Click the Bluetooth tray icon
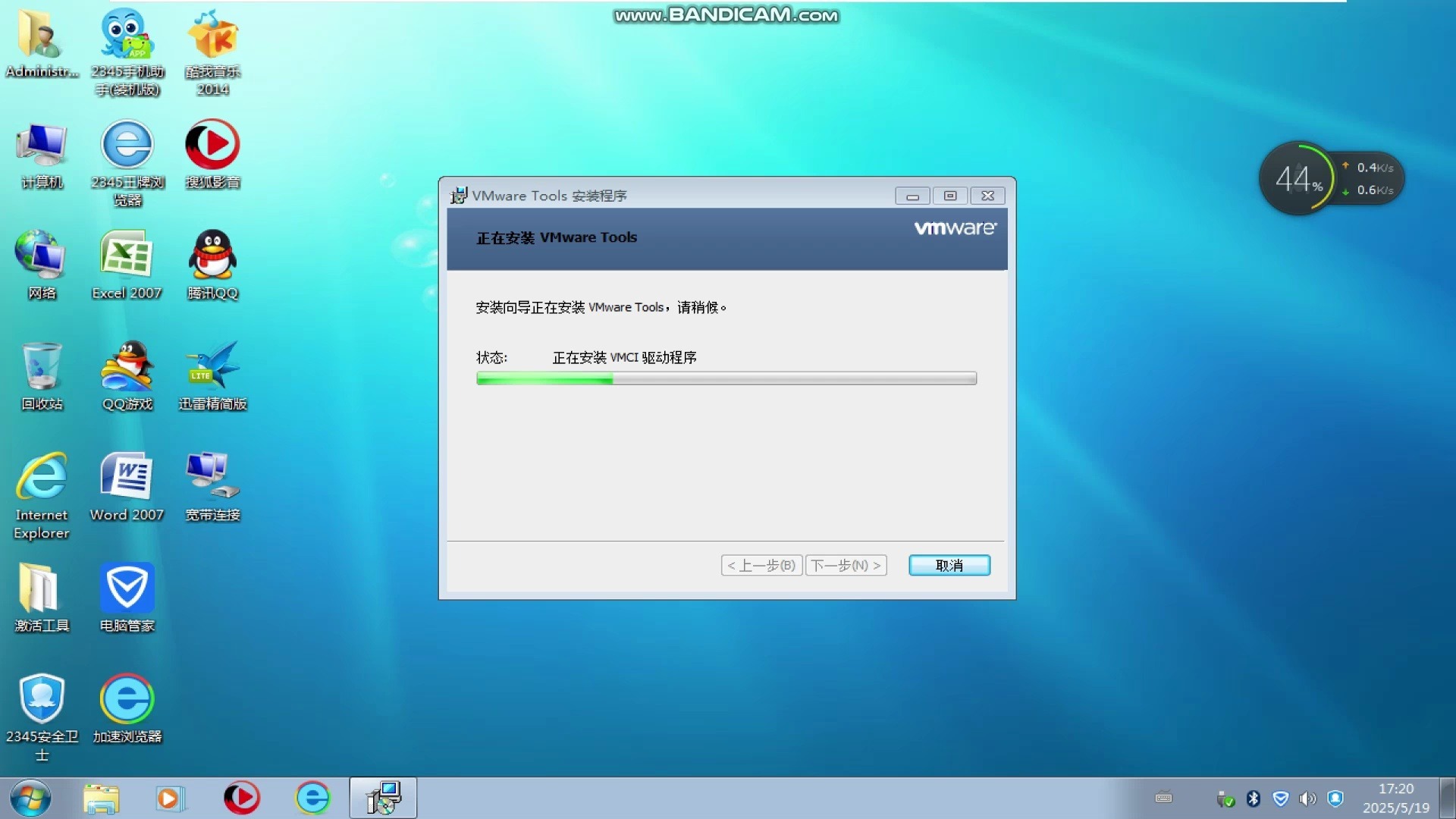The width and height of the screenshot is (1456, 819). coord(1254,799)
